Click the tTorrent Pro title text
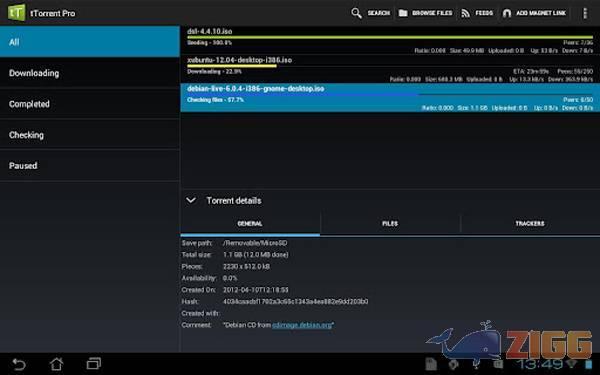Viewport: 600px width, 375px height. pos(53,13)
